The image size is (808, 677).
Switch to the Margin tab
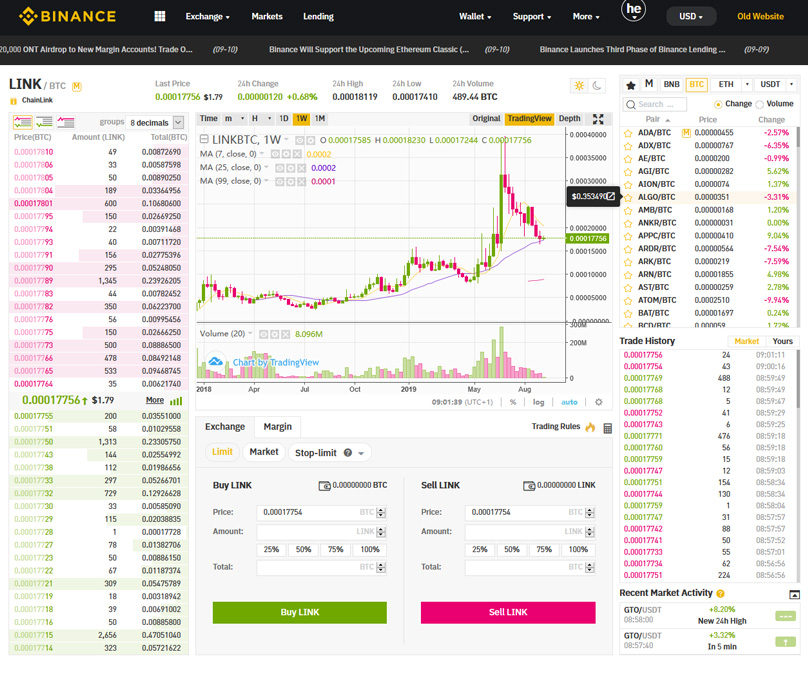point(277,427)
